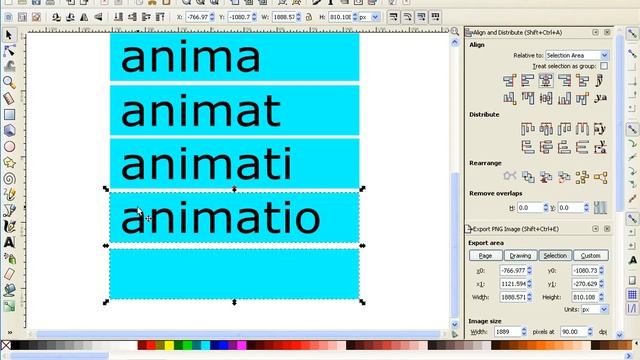The image size is (640, 360).
Task: Lower selection to bottom
Action: click(118, 17)
